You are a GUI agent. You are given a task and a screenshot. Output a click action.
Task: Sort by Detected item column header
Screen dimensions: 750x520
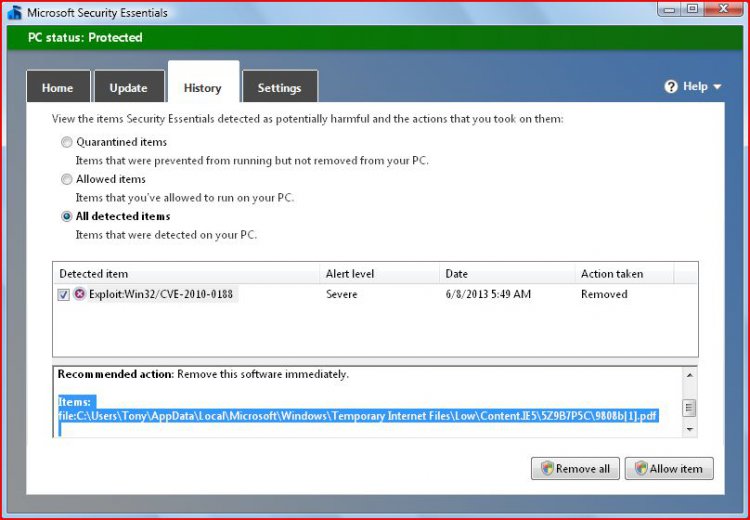coord(186,274)
